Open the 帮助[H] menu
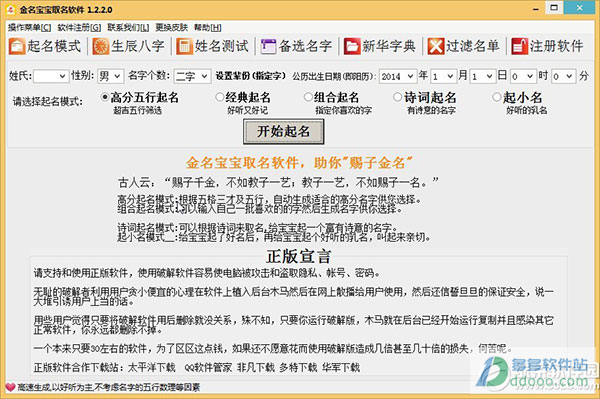This screenshot has width=600, height=399. click(208, 28)
